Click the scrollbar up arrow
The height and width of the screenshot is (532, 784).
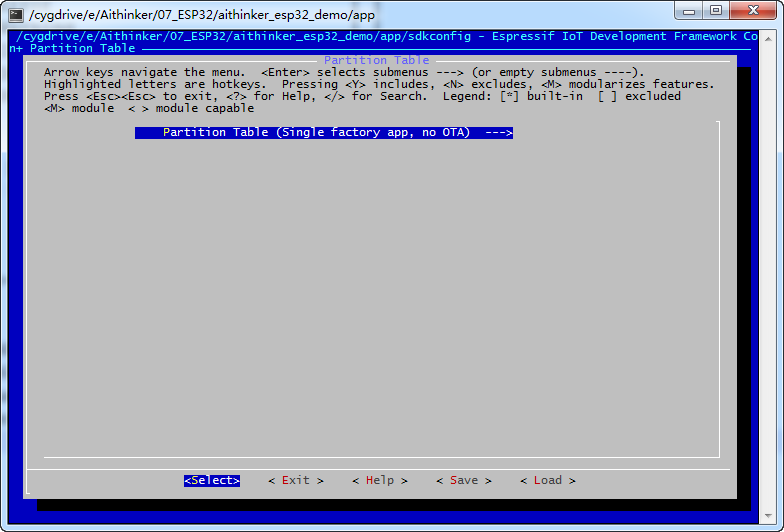[x=768, y=38]
